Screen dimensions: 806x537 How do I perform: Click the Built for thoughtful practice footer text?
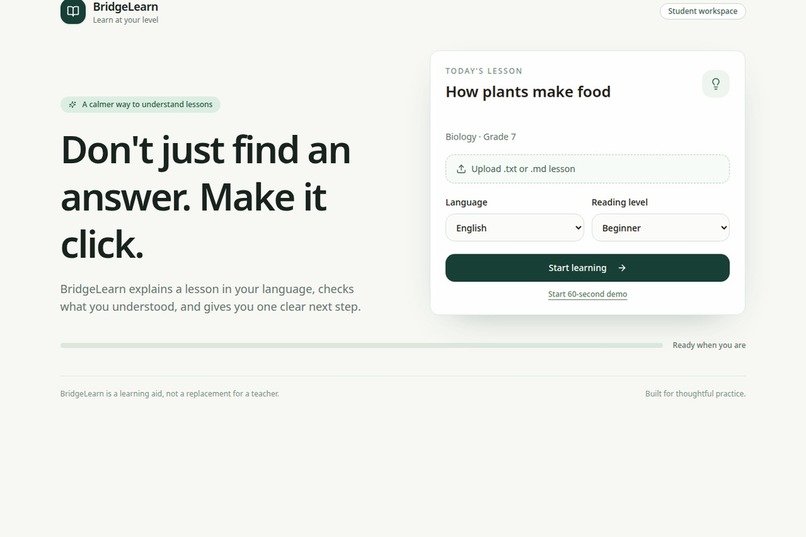[695, 394]
